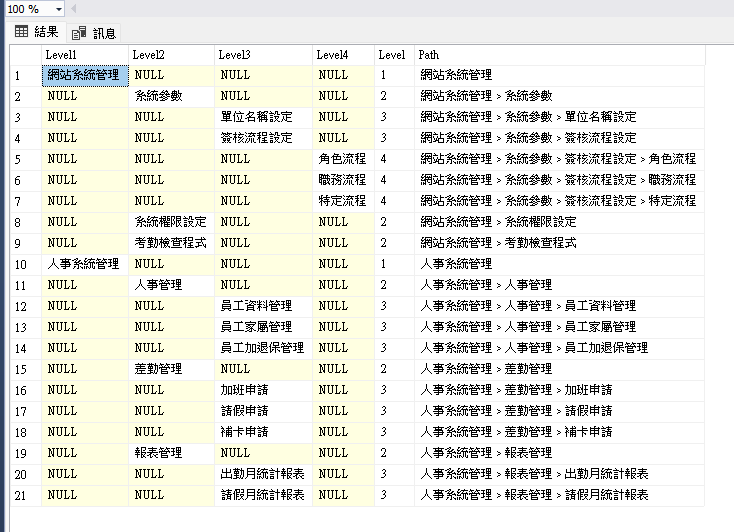Select the 職務流程 cell in Level4
The height and width of the screenshot is (532, 734).
pyautogui.click(x=344, y=180)
